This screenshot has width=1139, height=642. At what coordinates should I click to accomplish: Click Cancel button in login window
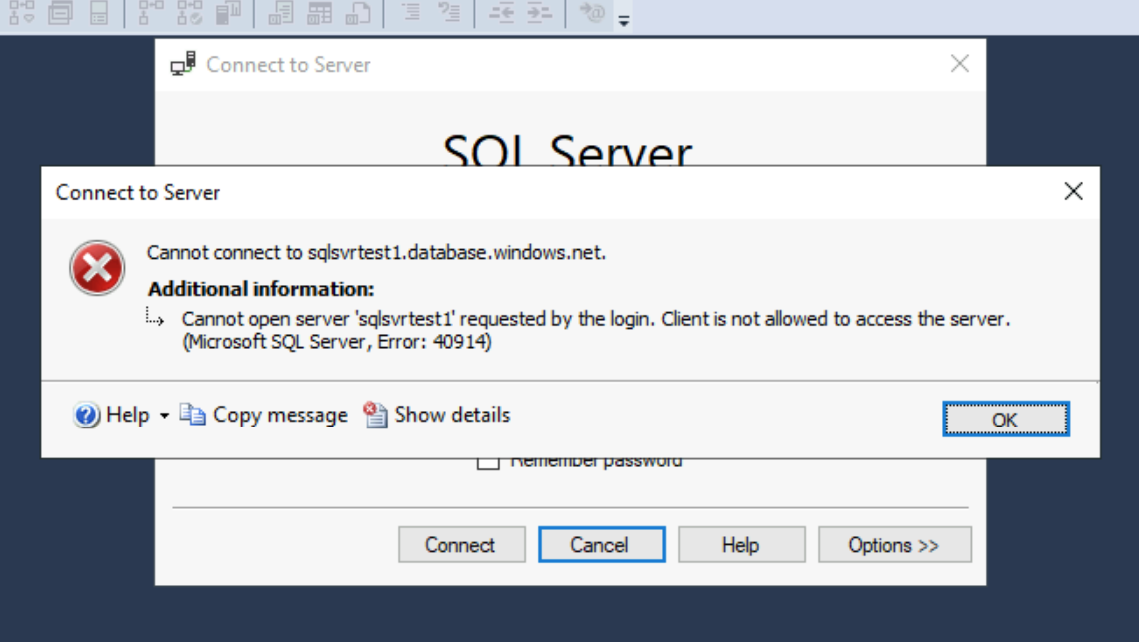point(601,545)
